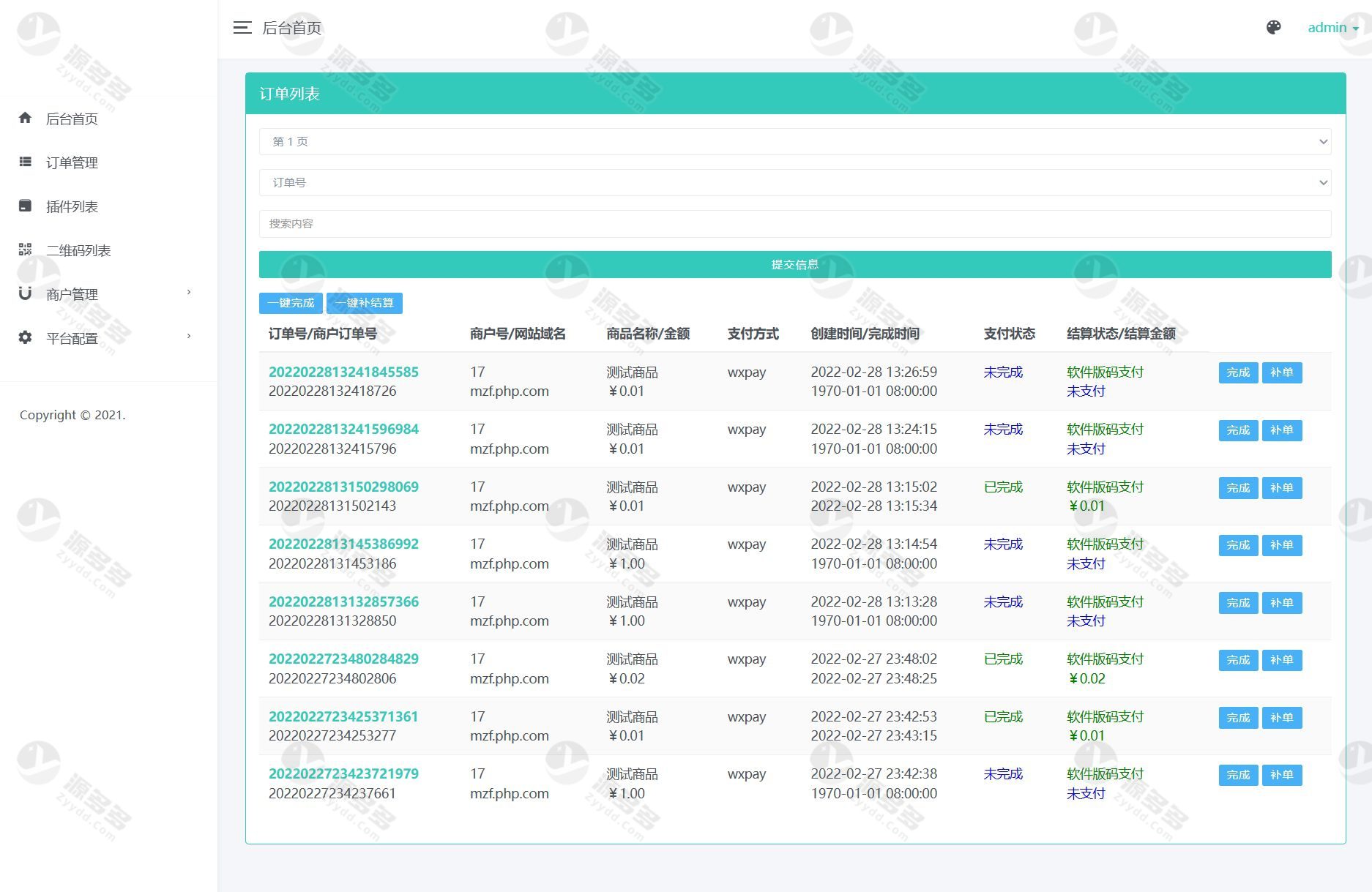Click 补单 for order 2022022813241845585
The width and height of the screenshot is (1372, 892).
[x=1282, y=372]
